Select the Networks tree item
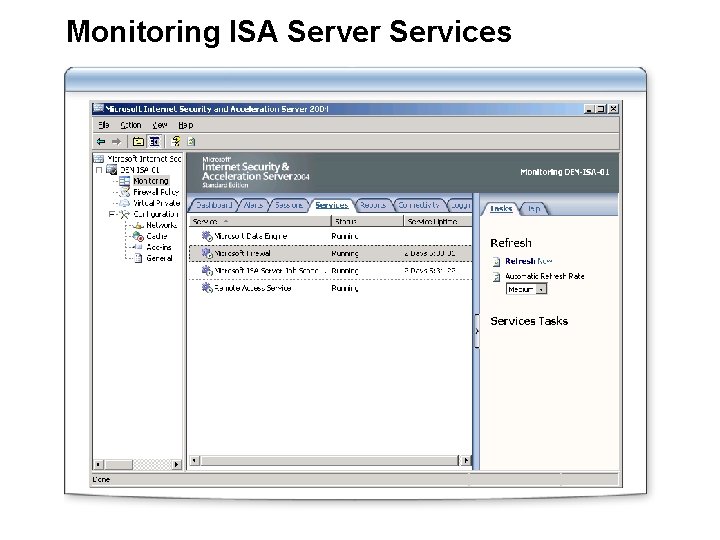 [161, 225]
